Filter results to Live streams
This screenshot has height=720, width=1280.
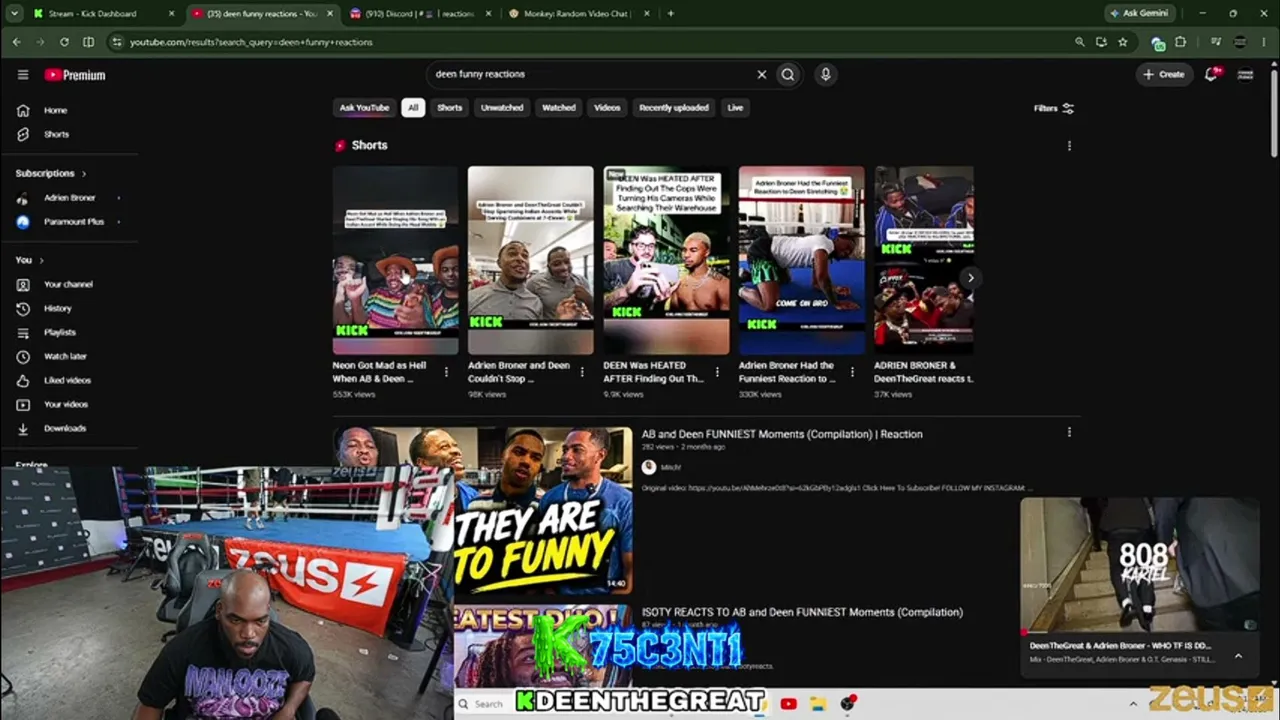pyautogui.click(x=735, y=108)
